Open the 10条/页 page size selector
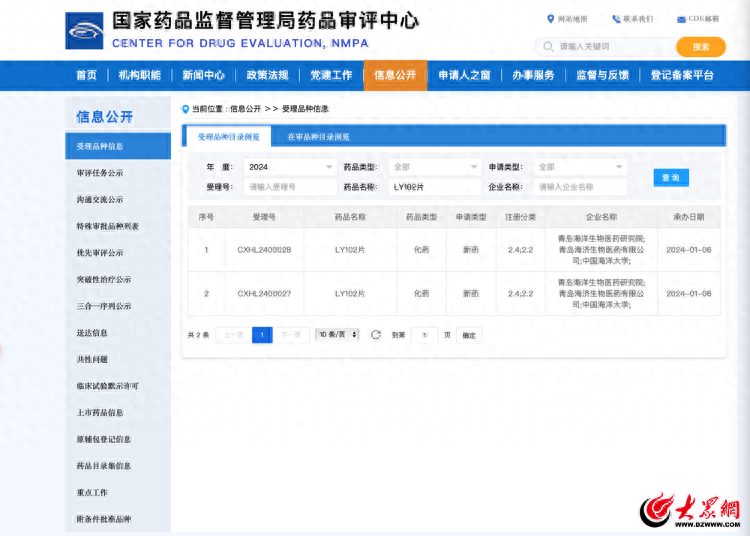The image size is (750, 536). (337, 335)
